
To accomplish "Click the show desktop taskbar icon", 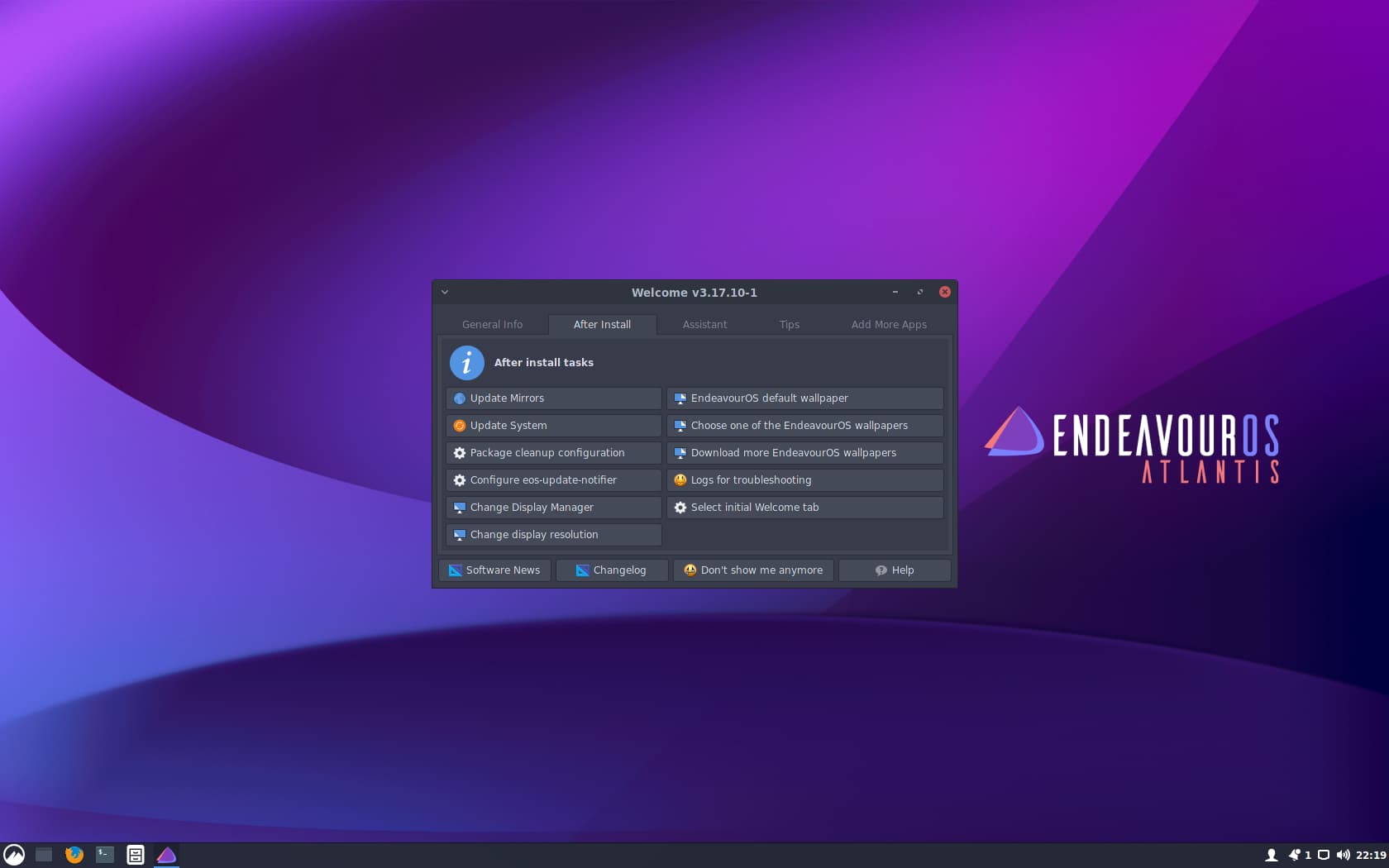I will pyautogui.click(x=44, y=855).
